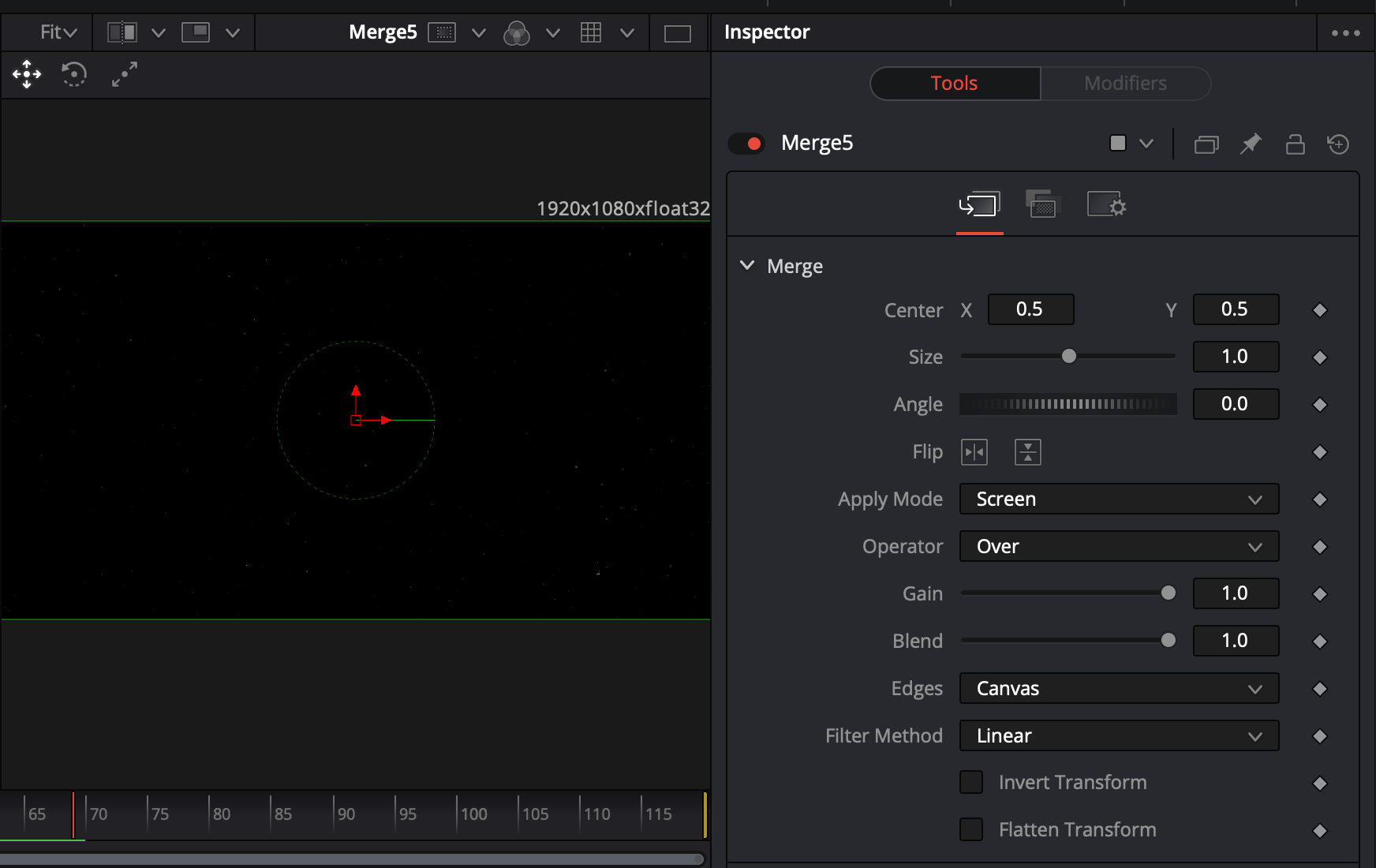Open the Filter Method Linear dropdown

(x=1119, y=736)
